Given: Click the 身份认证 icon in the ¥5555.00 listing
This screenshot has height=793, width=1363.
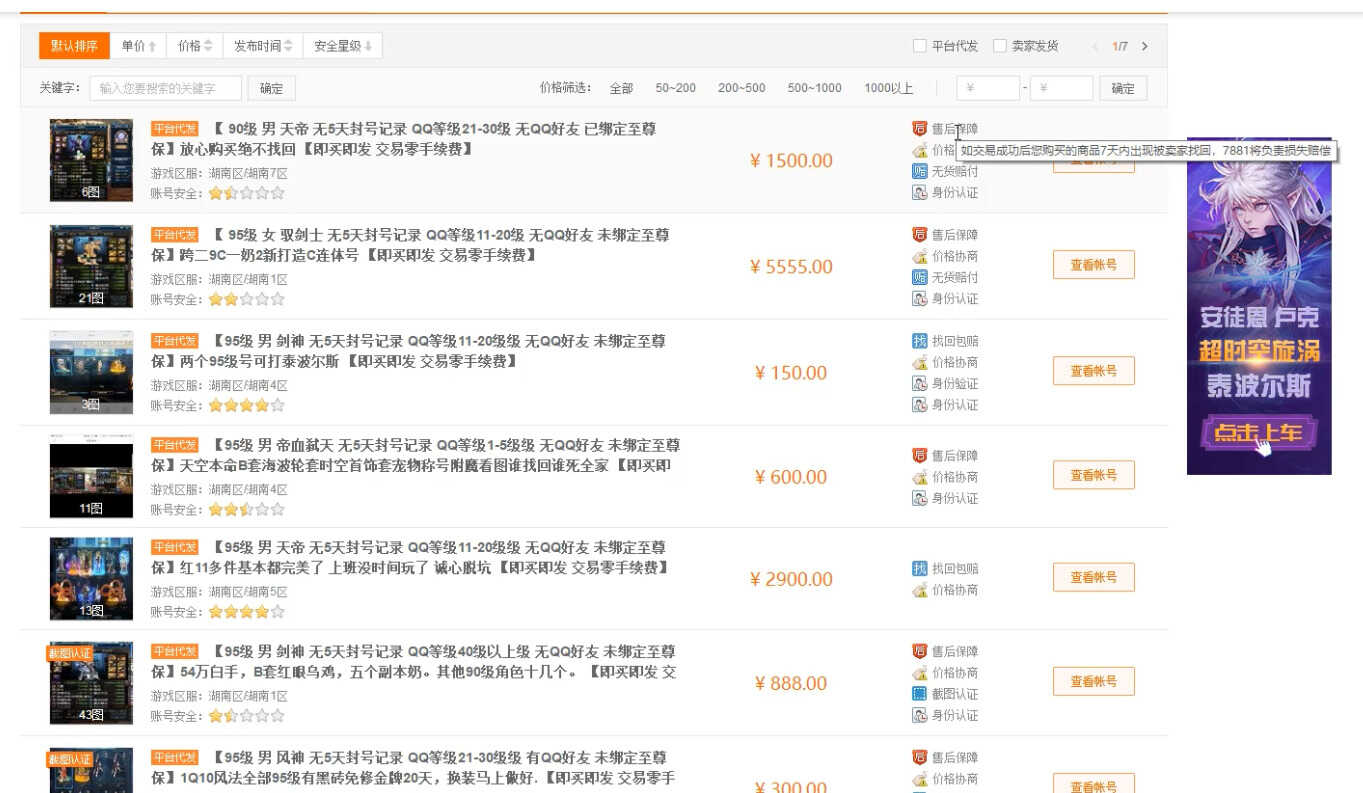Looking at the screenshot, I should pyautogui.click(x=919, y=298).
